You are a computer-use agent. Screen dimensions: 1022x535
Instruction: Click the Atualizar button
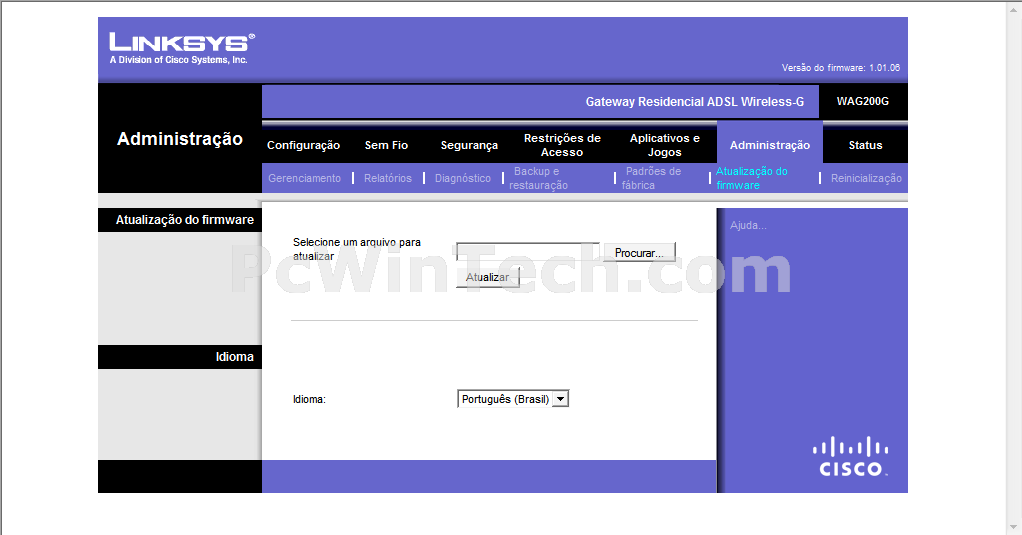pyautogui.click(x=488, y=277)
